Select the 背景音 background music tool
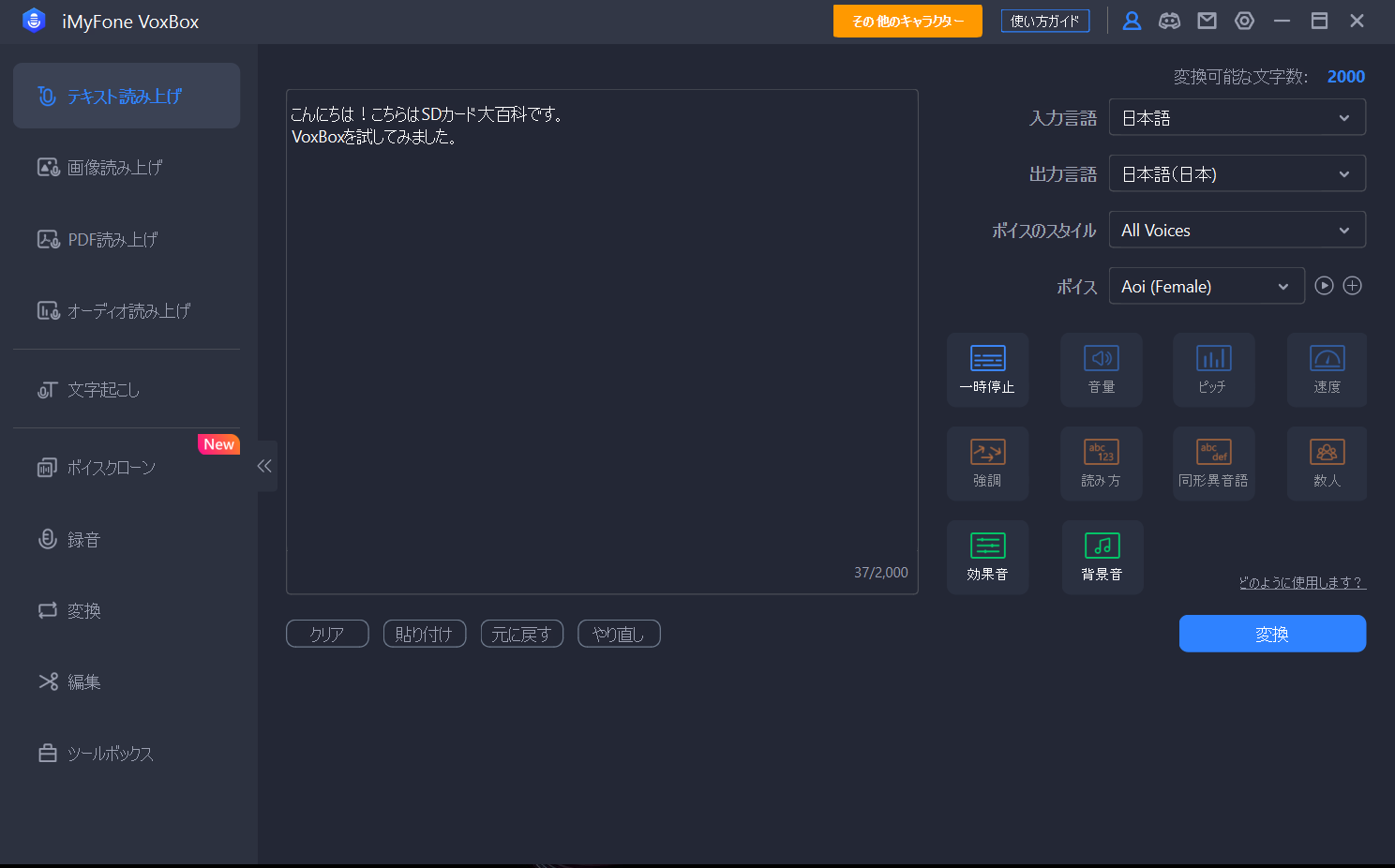Image resolution: width=1395 pixels, height=868 pixels. (1102, 557)
